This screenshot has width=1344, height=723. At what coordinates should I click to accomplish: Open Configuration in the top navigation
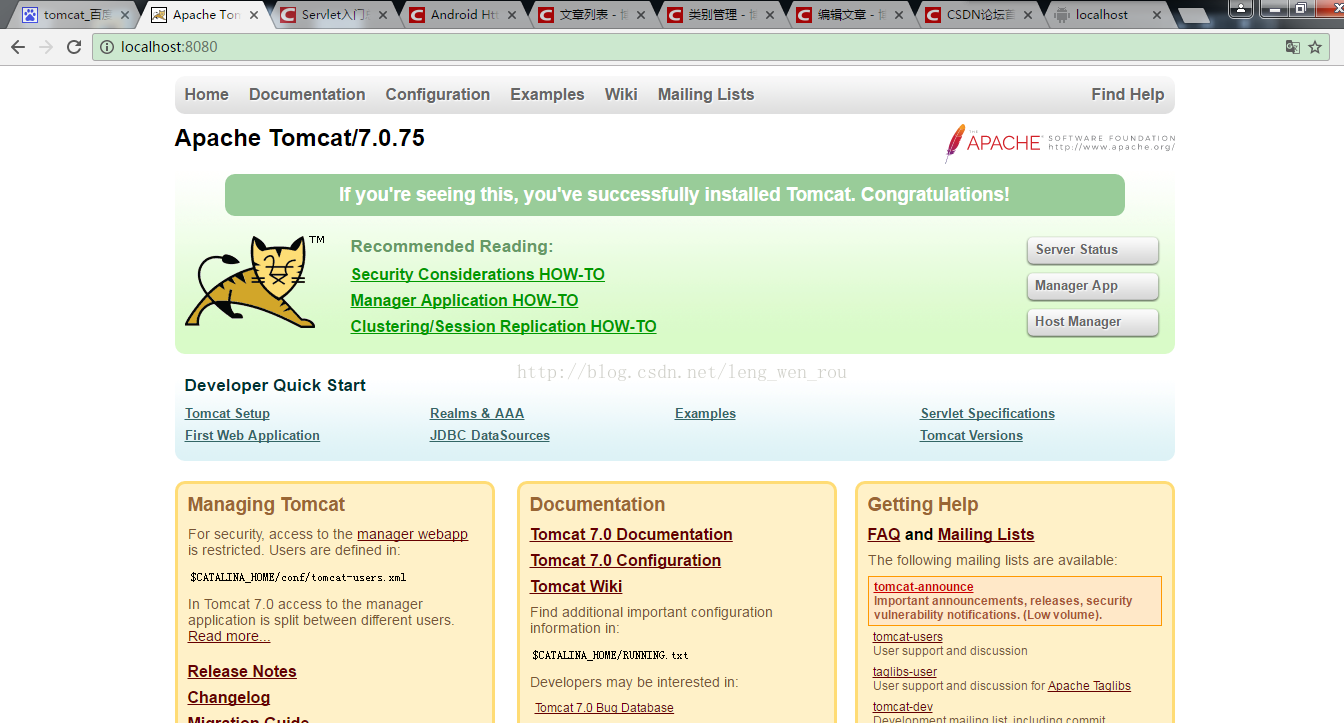click(x=438, y=94)
